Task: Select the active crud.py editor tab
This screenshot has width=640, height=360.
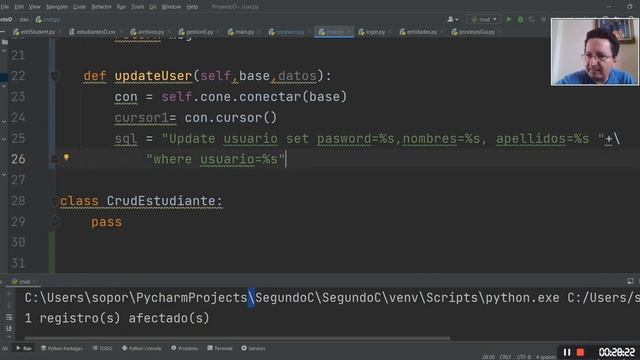Action: [334, 32]
